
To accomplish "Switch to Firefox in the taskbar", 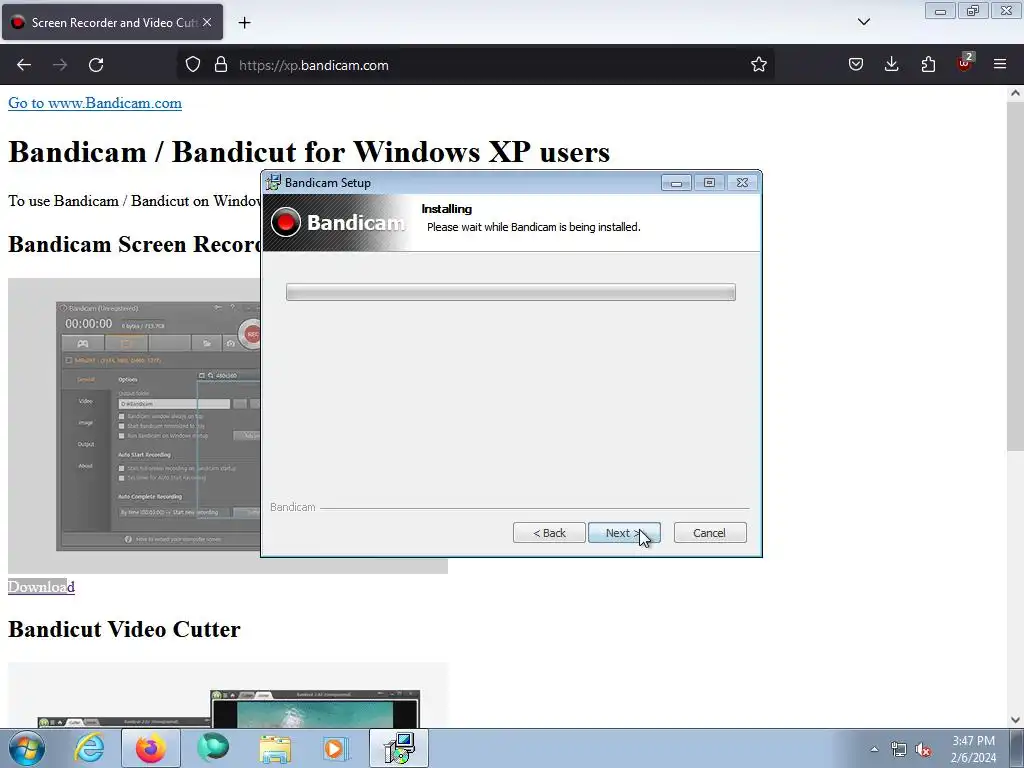I will click(151, 748).
